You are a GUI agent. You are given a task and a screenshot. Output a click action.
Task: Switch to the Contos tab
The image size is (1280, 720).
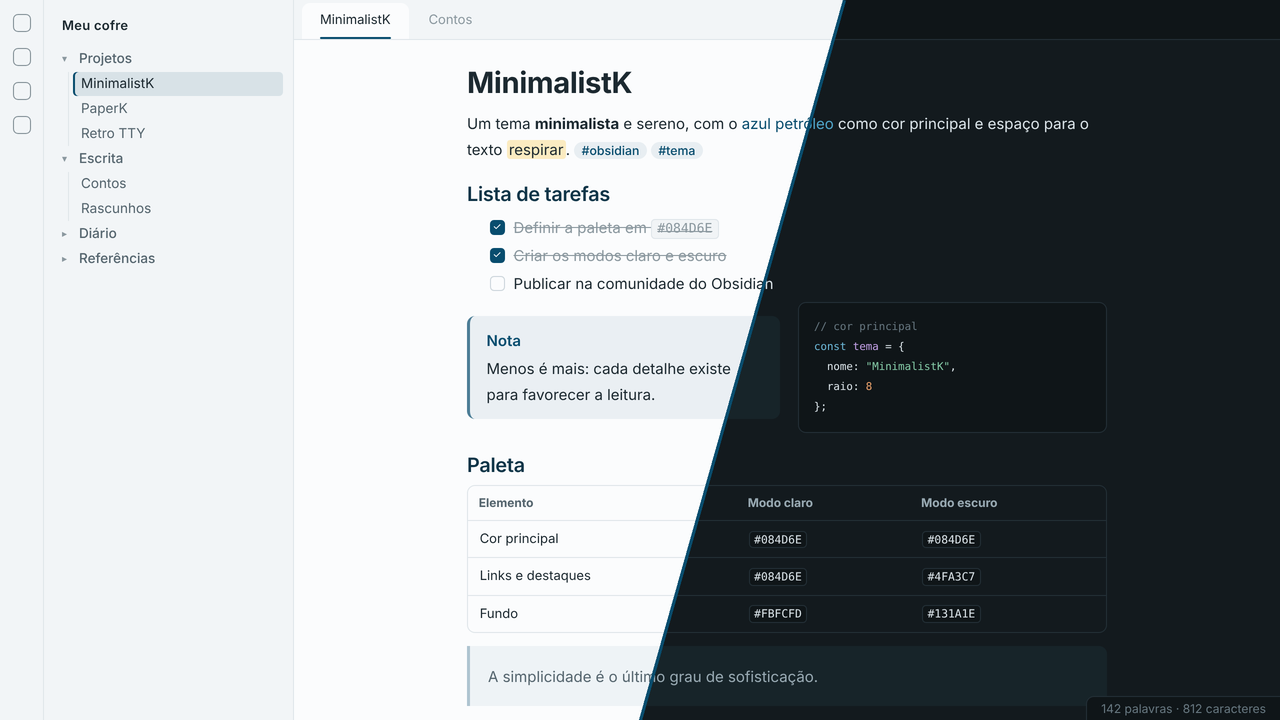[x=450, y=20]
